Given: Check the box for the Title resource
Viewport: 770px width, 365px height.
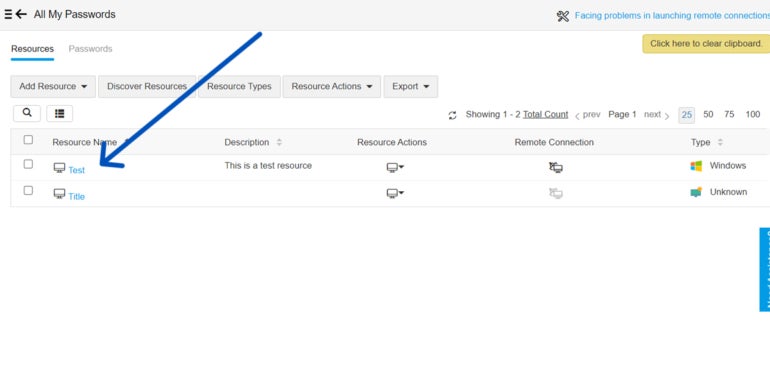Looking at the screenshot, I should pos(28,190).
